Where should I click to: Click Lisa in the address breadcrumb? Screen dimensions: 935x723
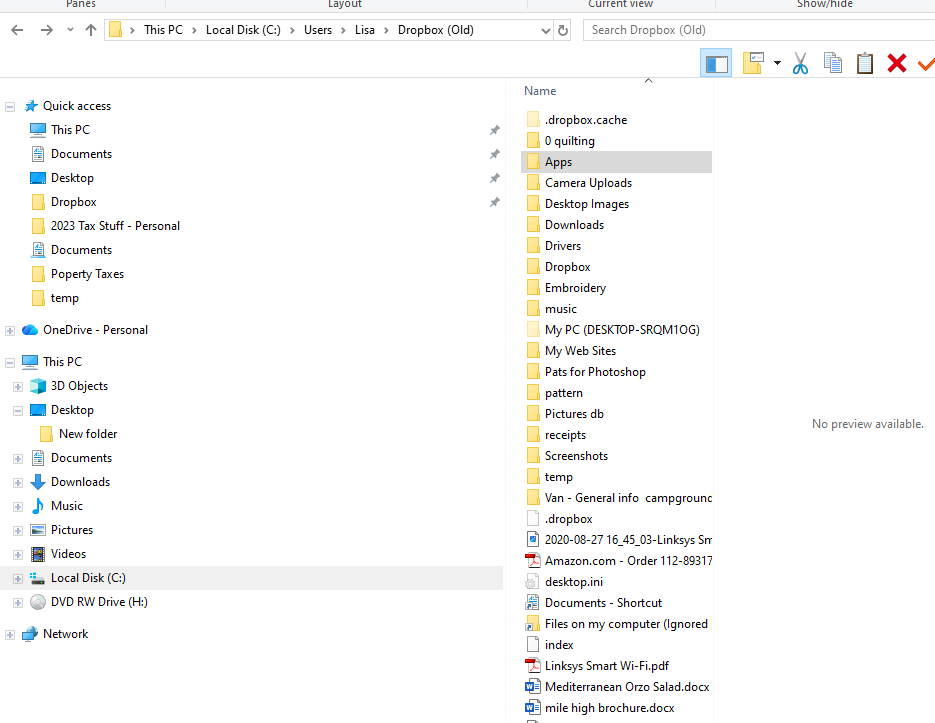point(365,30)
